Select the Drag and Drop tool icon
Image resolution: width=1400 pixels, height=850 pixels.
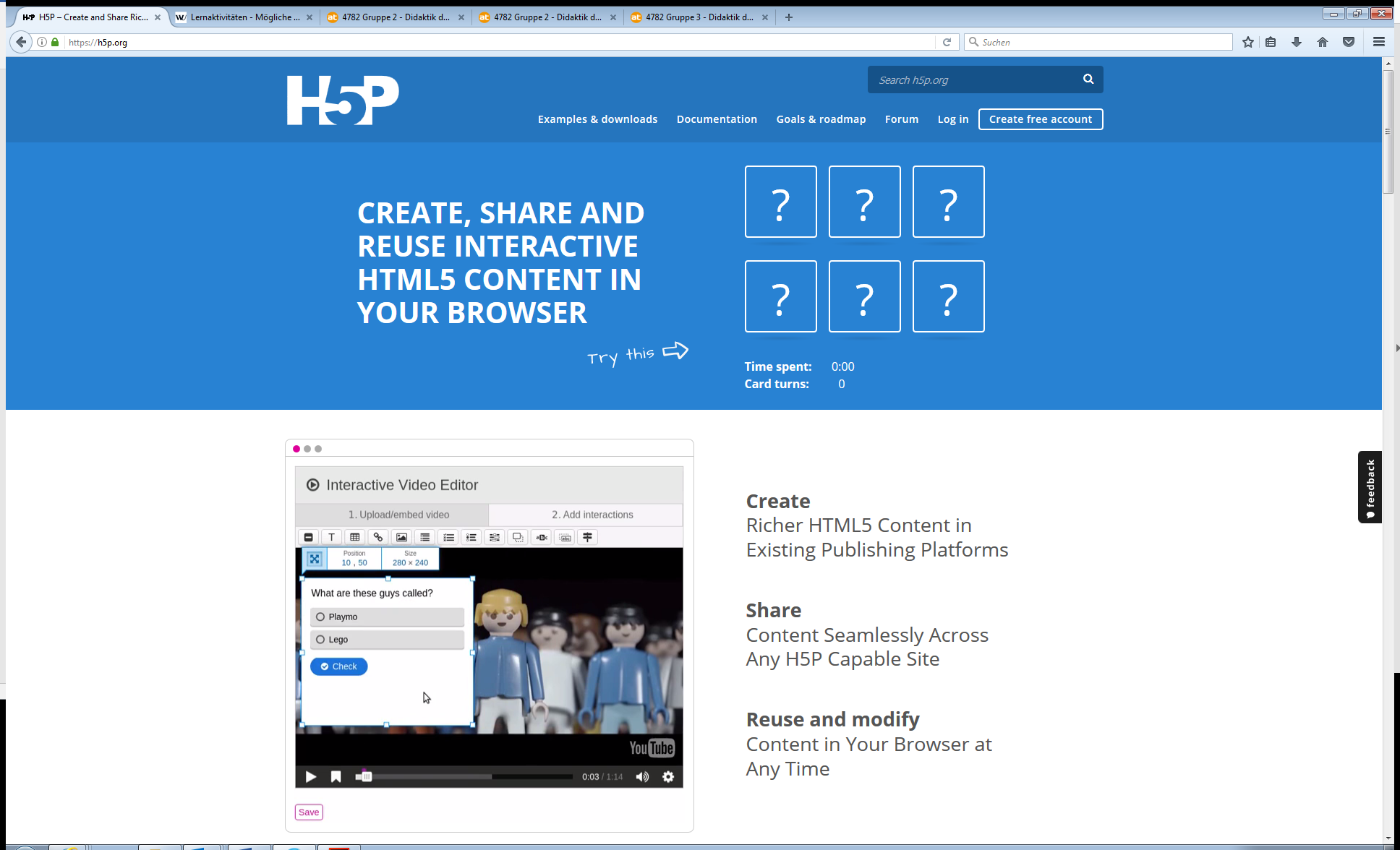pos(518,537)
